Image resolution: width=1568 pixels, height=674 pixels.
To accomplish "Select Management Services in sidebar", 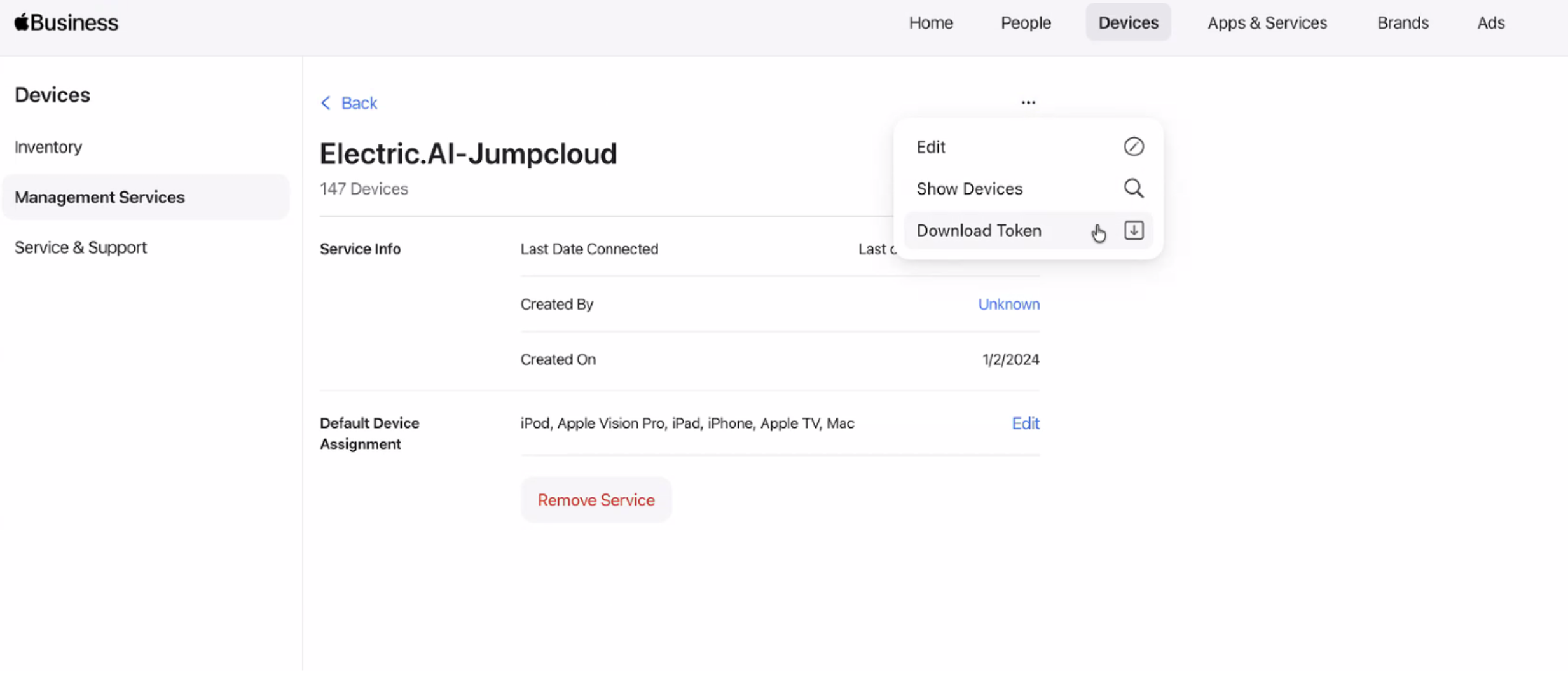I will click(146, 197).
